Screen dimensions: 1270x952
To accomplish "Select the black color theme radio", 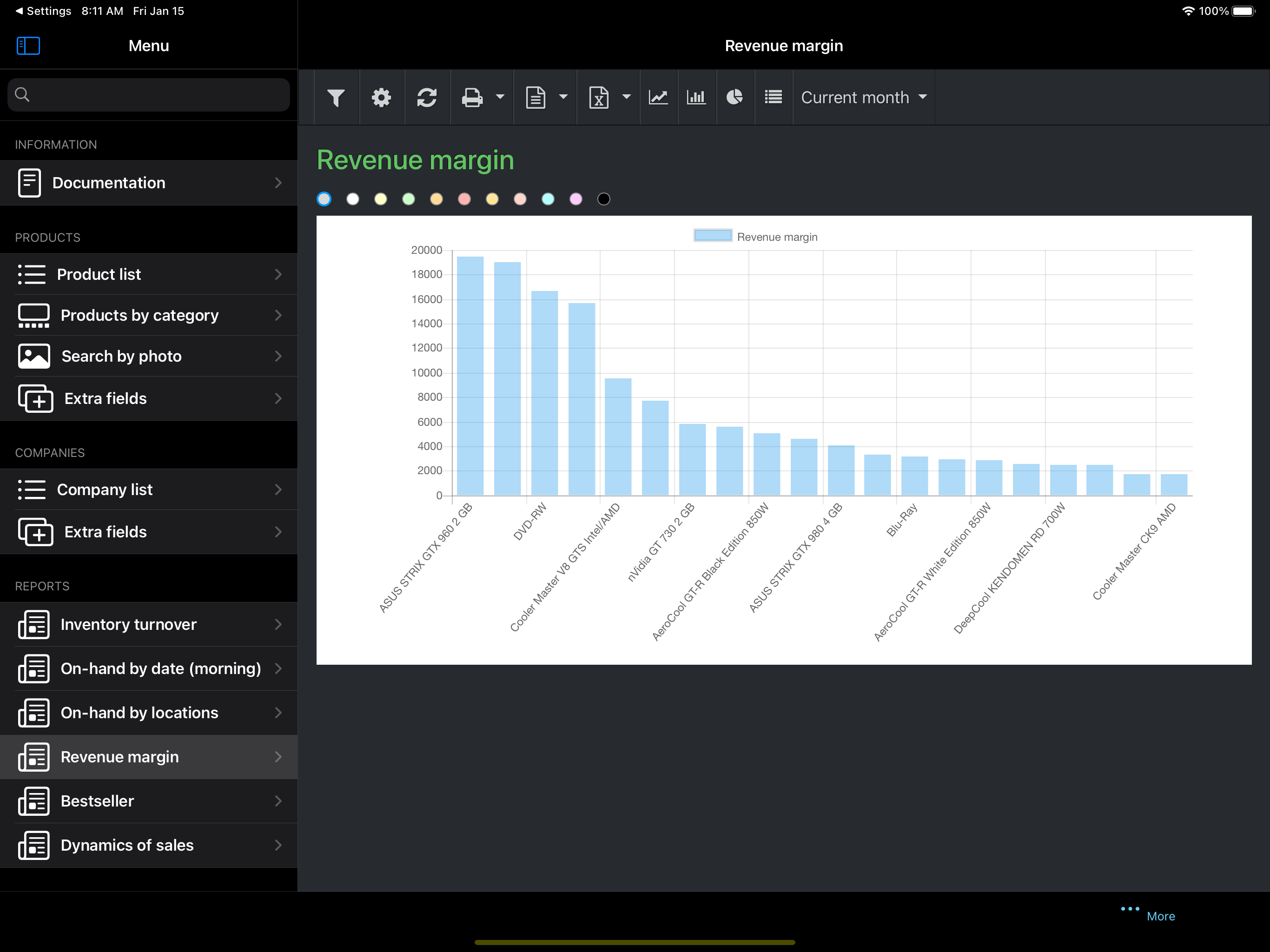I will point(603,199).
